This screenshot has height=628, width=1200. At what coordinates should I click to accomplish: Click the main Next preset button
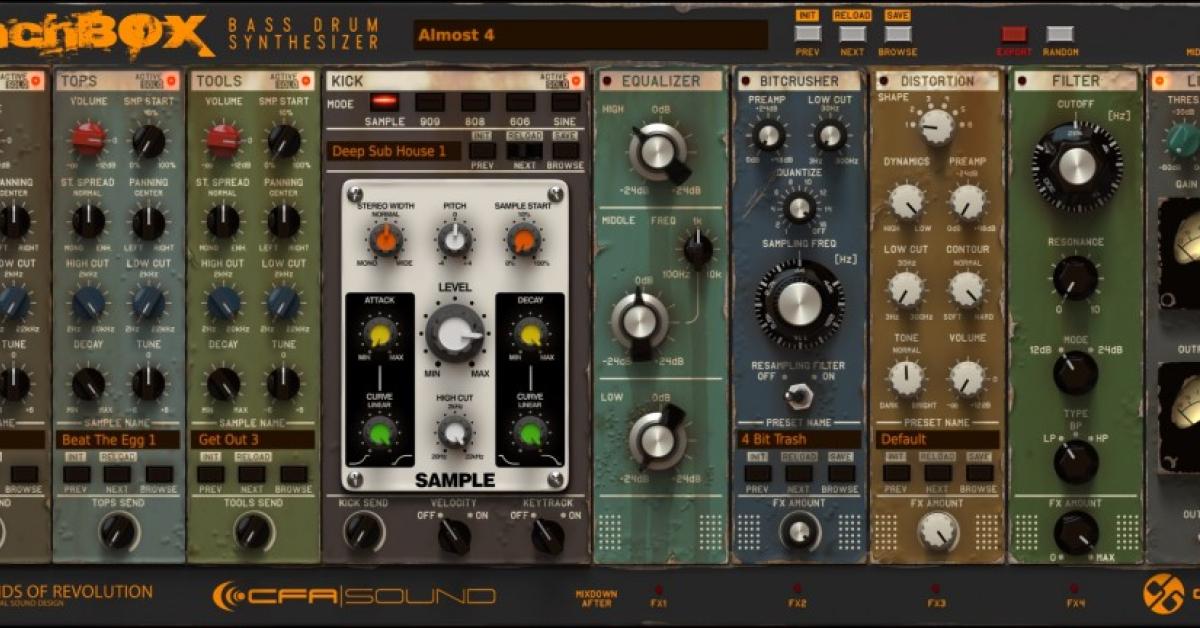[x=852, y=34]
